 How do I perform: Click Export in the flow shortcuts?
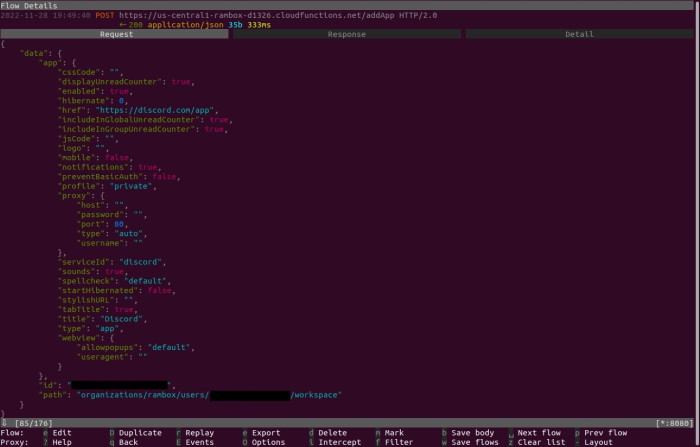click(x=266, y=432)
